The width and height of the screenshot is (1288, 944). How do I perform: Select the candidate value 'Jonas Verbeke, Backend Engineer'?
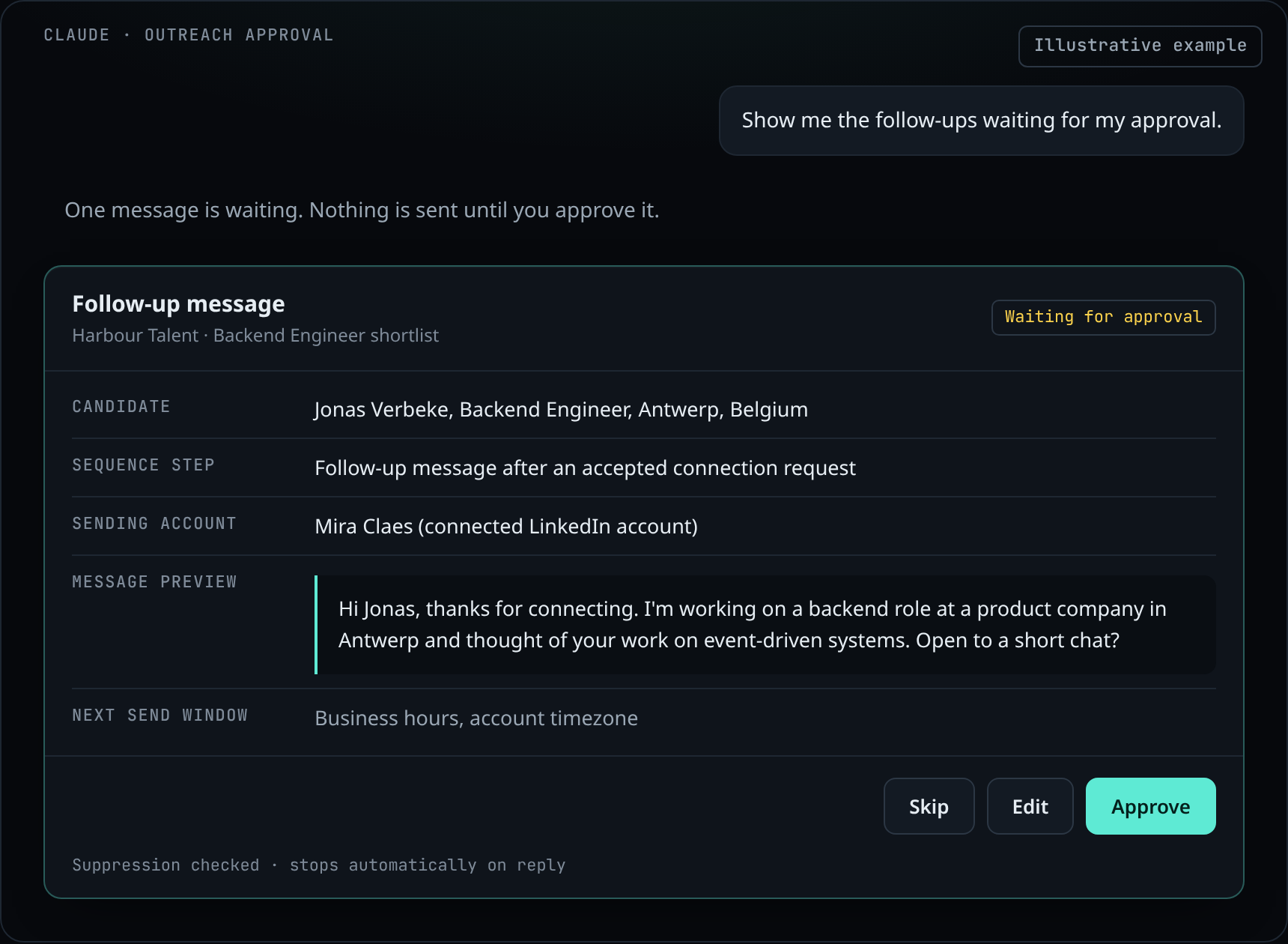click(x=561, y=410)
